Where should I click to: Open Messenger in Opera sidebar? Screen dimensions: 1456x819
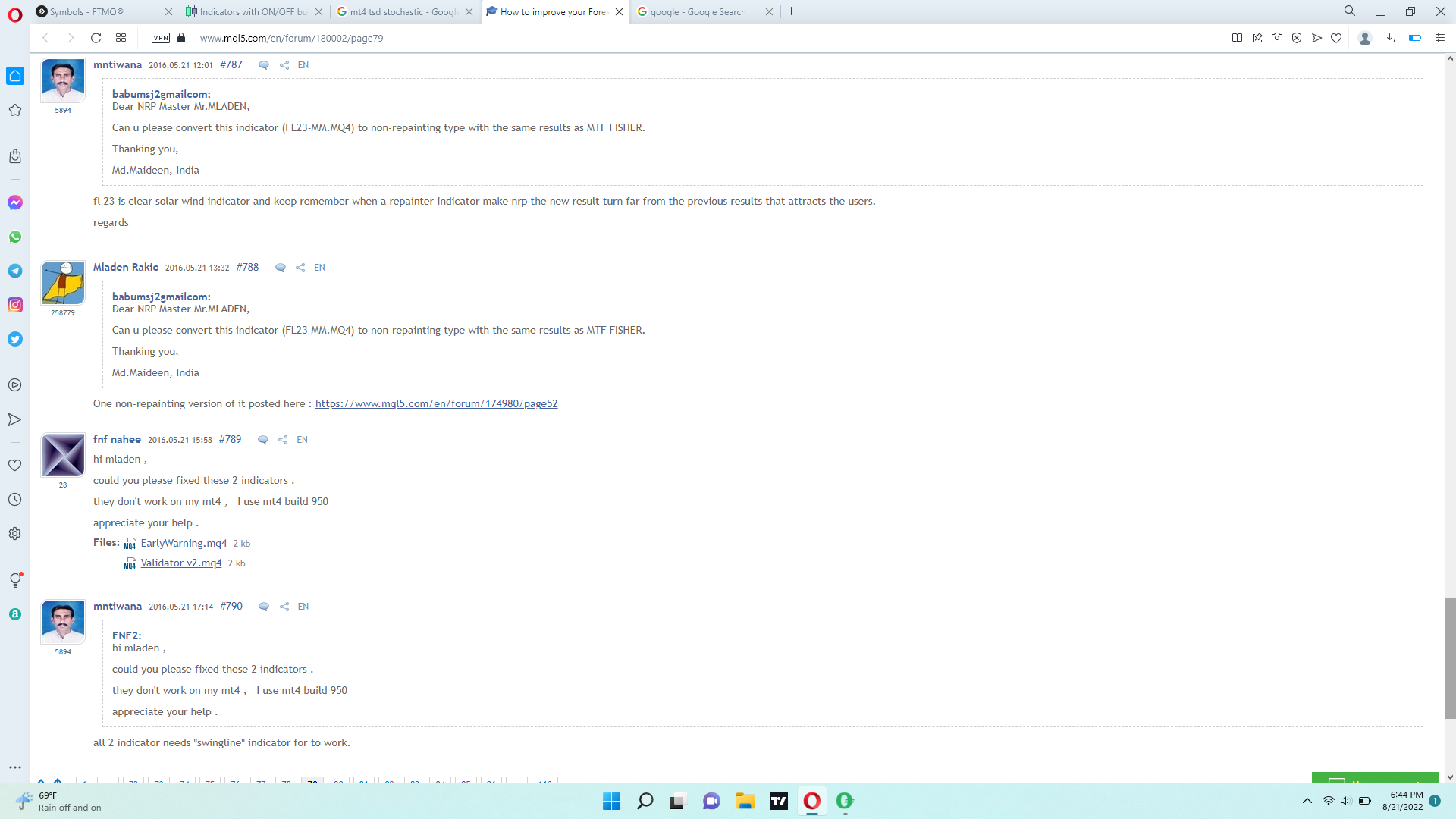point(15,202)
